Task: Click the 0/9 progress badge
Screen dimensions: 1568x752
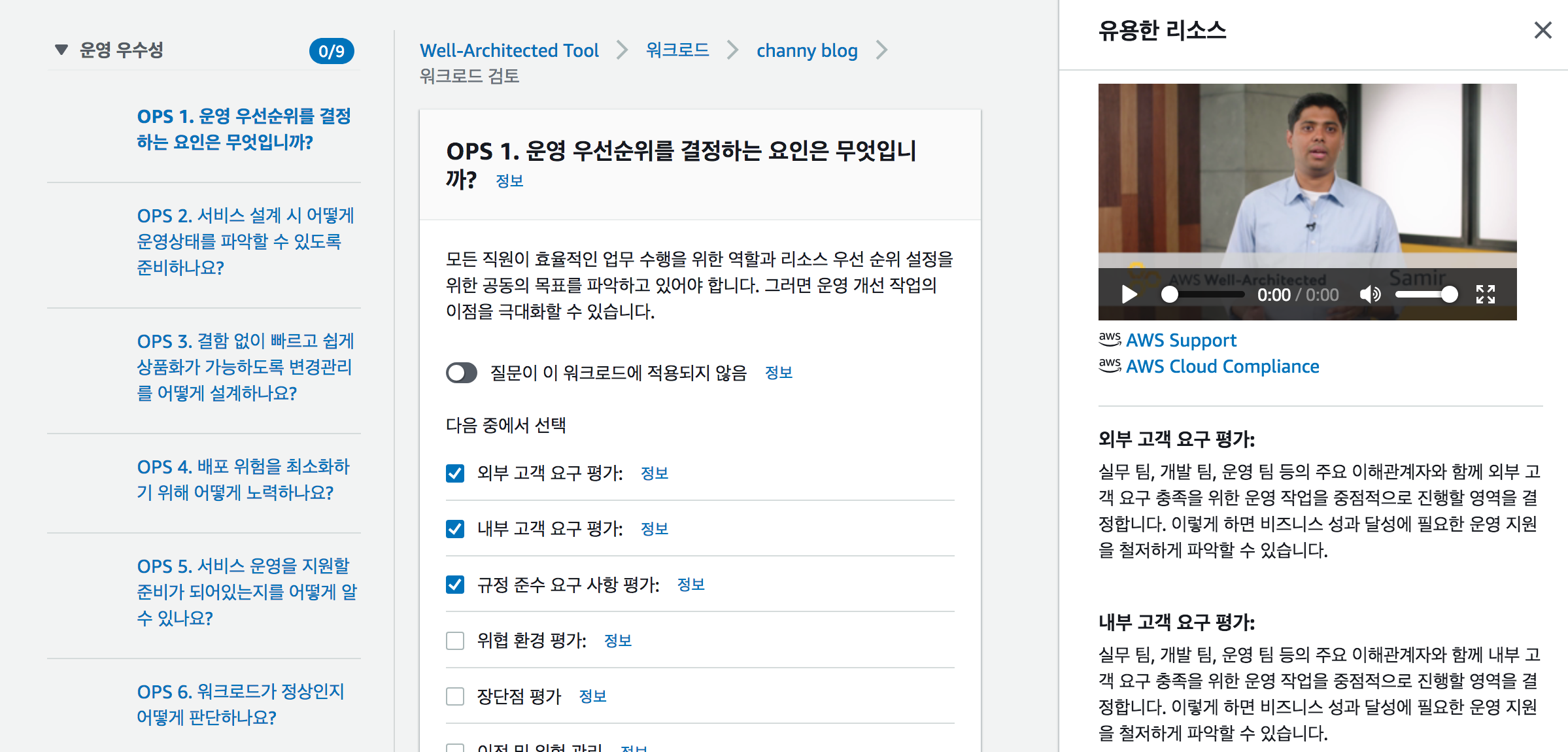Action: coord(332,51)
